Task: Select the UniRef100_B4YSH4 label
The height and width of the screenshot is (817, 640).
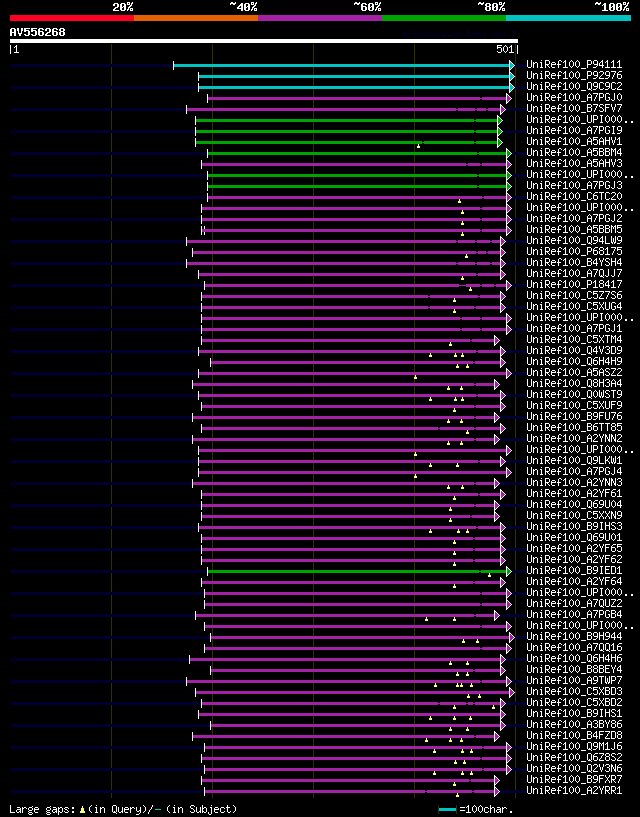Action: [574, 263]
